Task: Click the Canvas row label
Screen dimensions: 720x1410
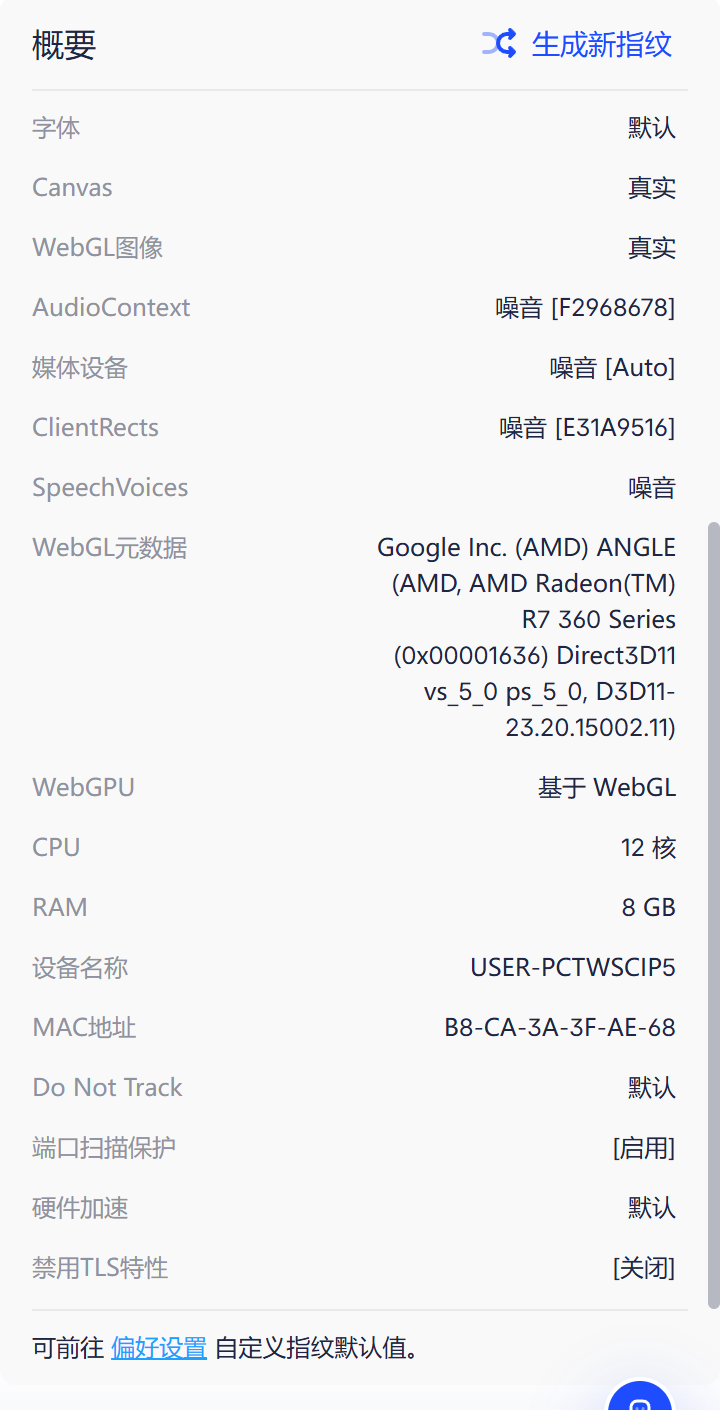Action: (x=72, y=188)
